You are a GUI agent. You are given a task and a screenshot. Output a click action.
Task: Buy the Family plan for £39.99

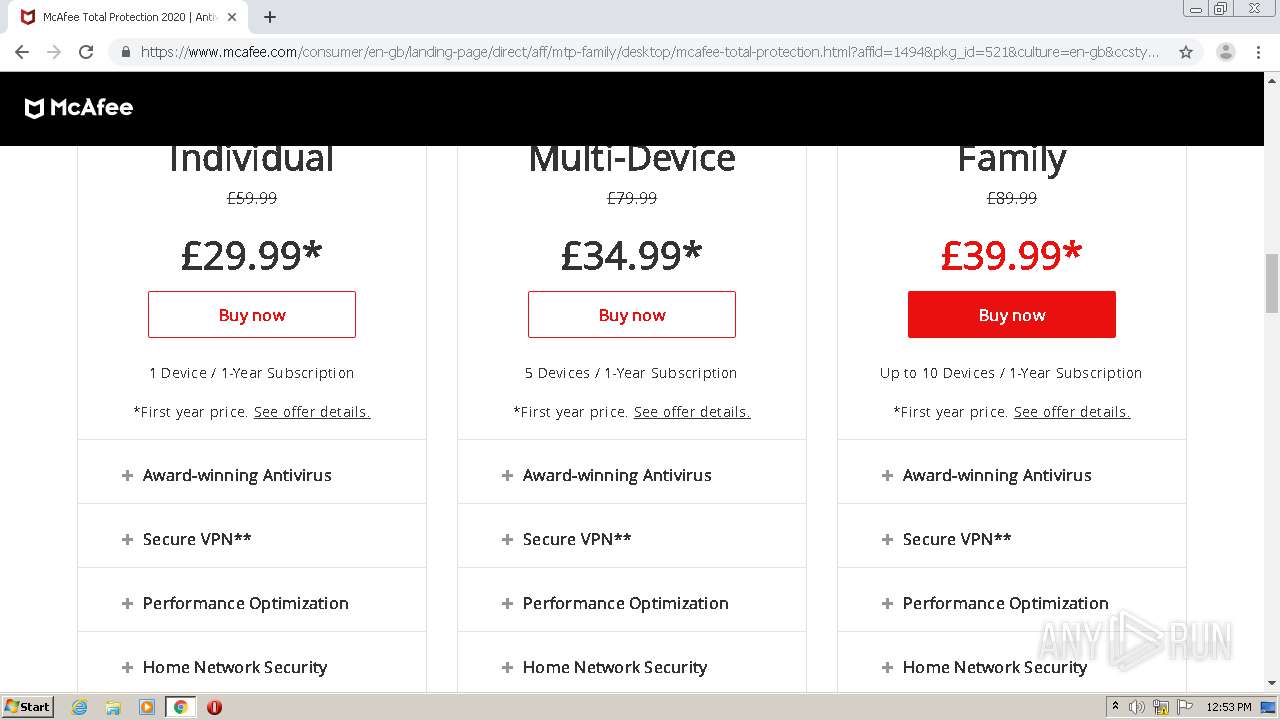[x=1011, y=315]
